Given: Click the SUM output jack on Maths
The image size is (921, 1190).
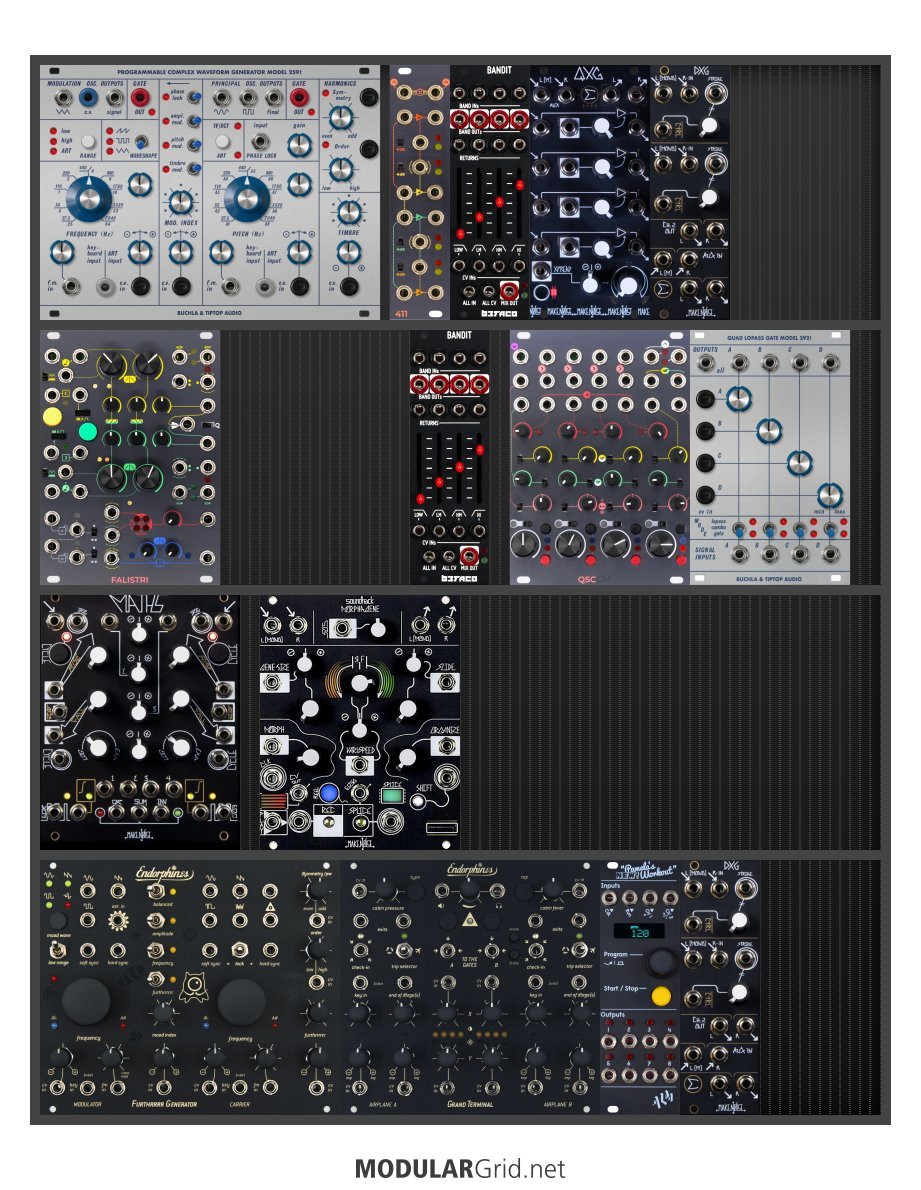Looking at the screenshot, I should [139, 814].
